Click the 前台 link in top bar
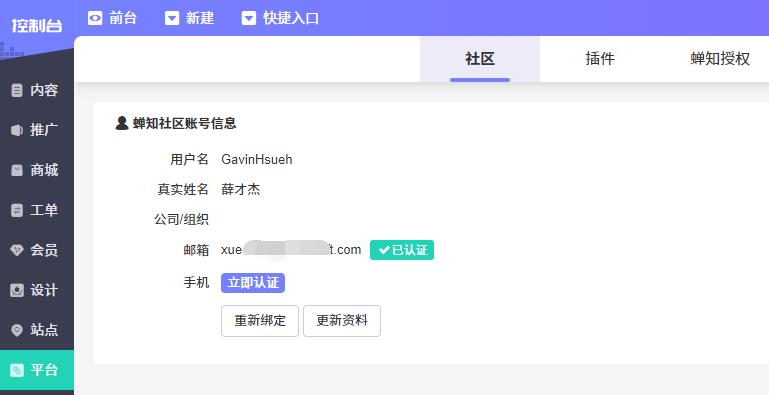 coord(123,18)
